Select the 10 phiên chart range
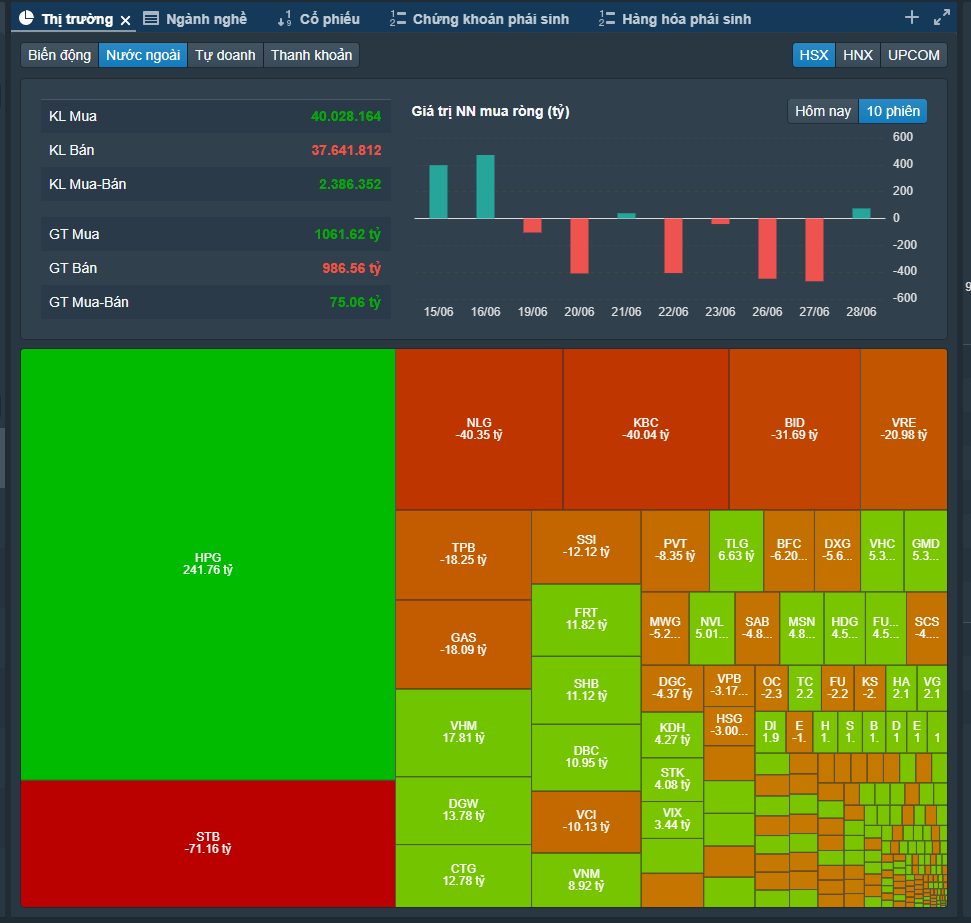 893,111
